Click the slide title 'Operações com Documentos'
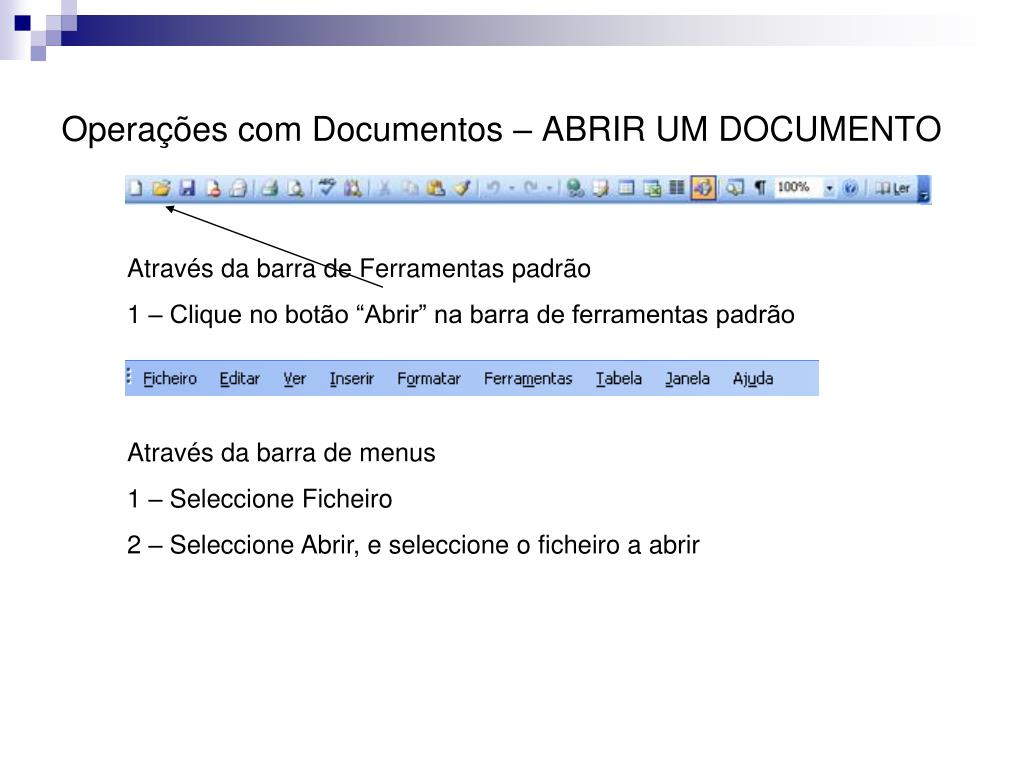This screenshot has height=768, width=1024. click(282, 129)
